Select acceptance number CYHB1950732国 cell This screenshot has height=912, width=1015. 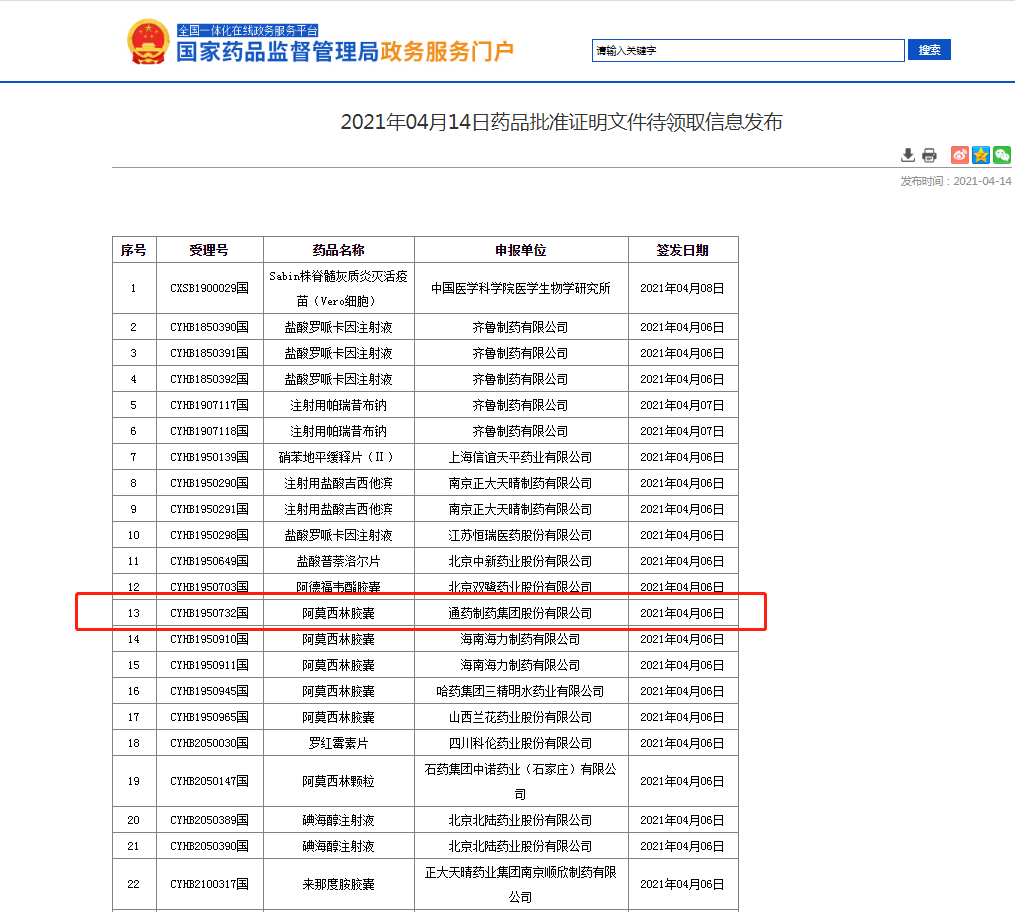tap(209, 613)
